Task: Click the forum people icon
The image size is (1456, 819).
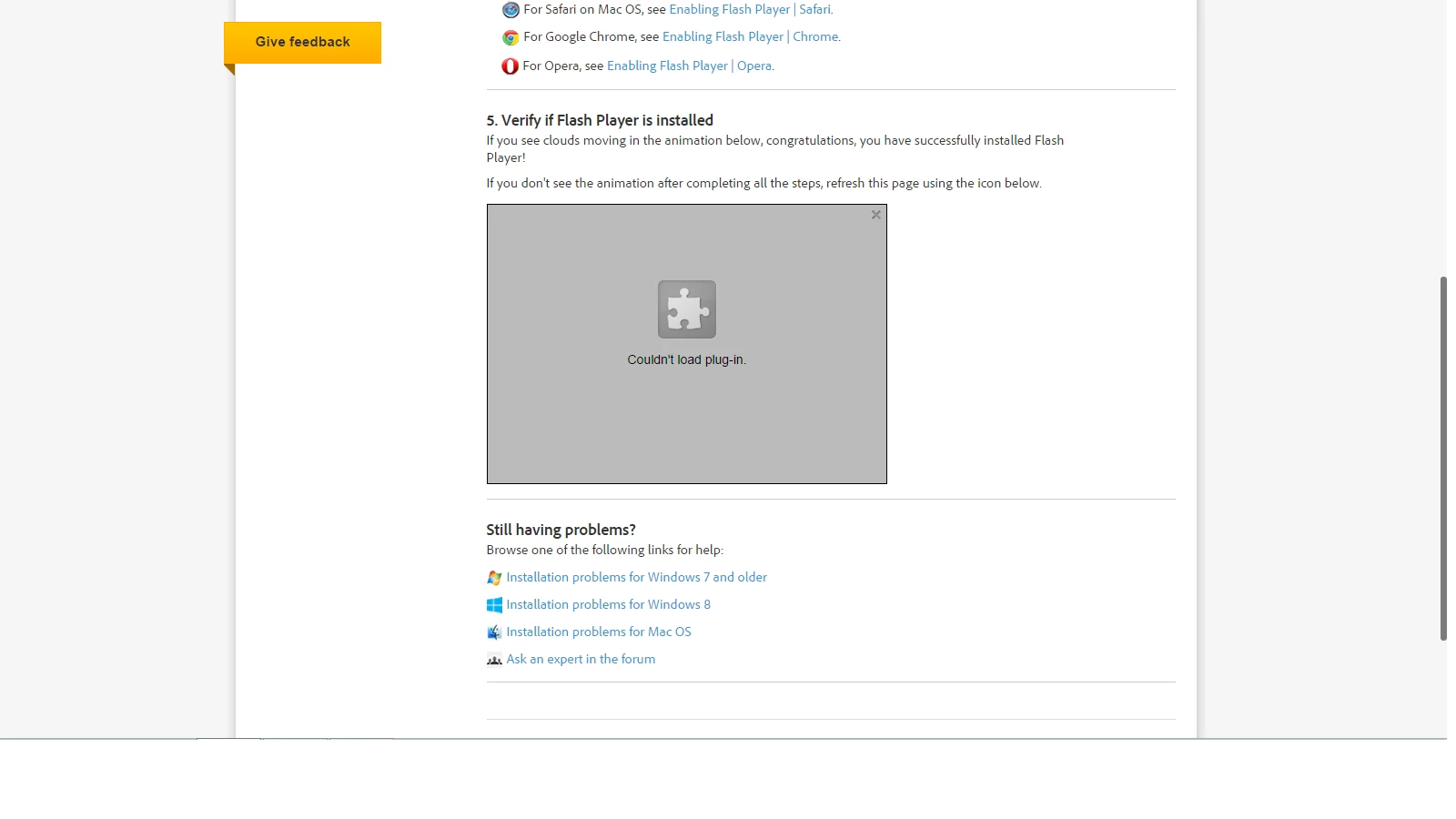Action: [494, 660]
